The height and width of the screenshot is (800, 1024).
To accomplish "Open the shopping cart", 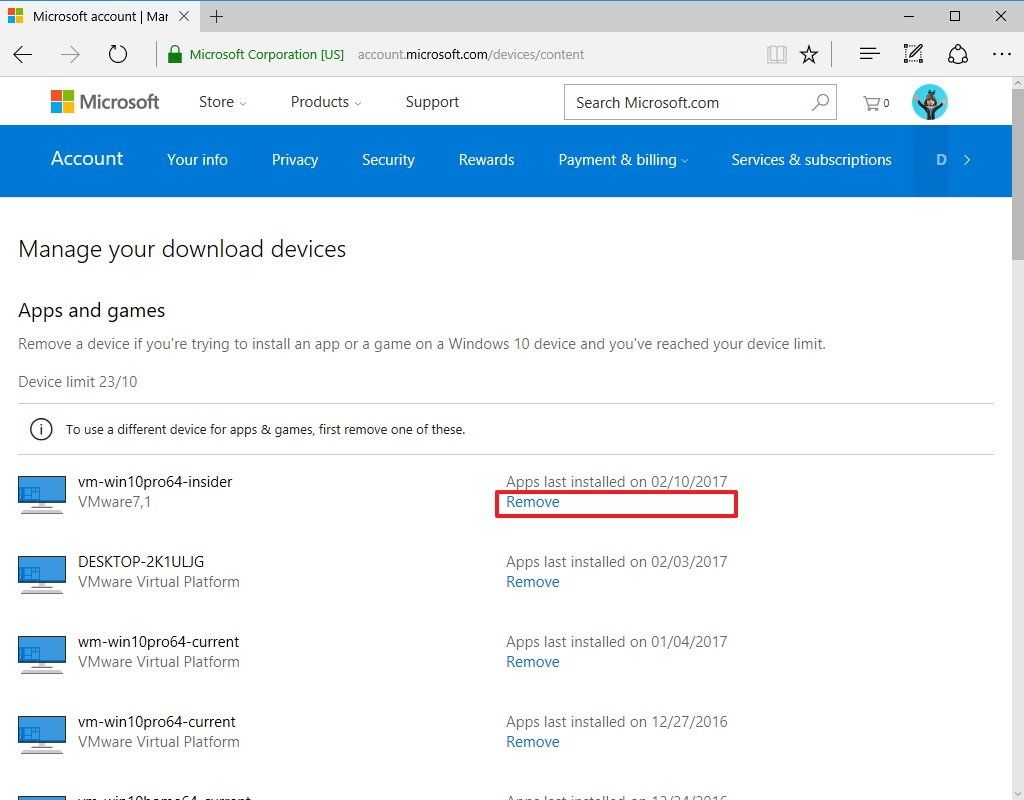I will (x=873, y=101).
